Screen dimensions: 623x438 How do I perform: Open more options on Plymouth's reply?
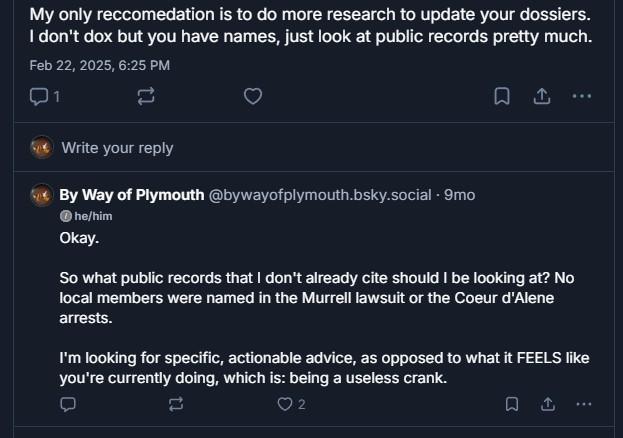click(584, 404)
